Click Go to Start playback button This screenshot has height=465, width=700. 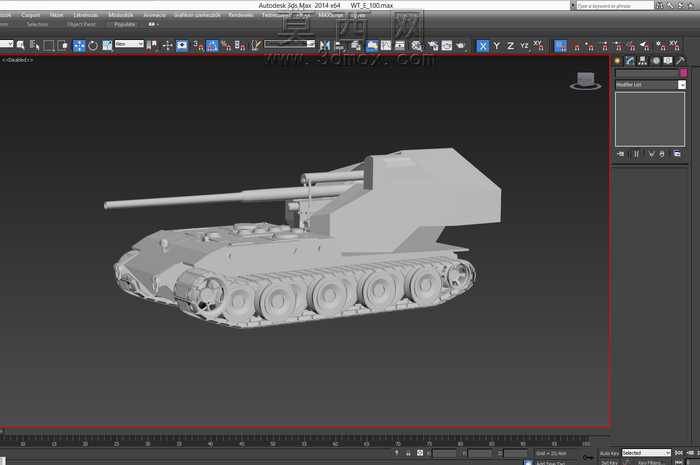[x=679, y=453]
